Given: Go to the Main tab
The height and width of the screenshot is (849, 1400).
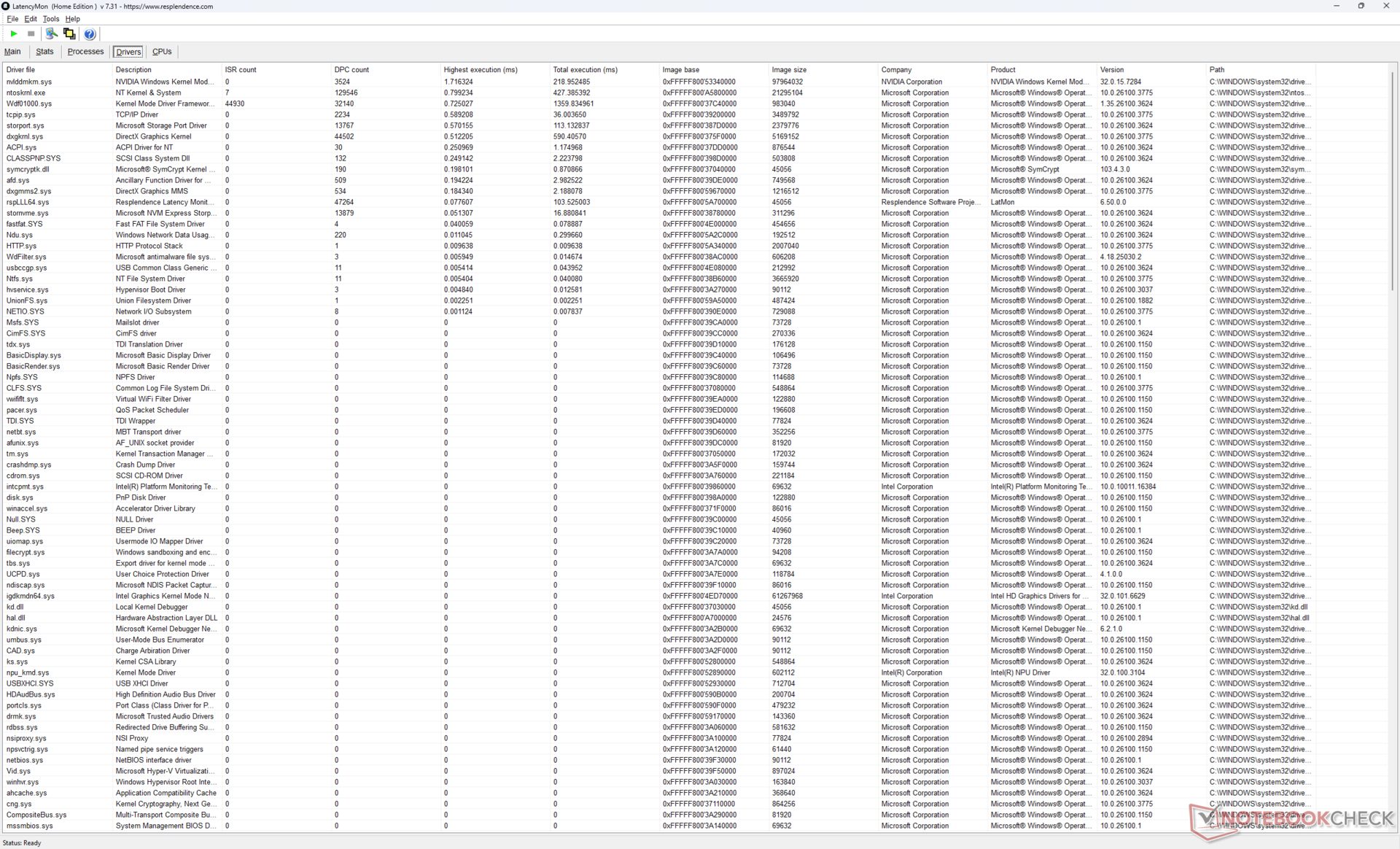Looking at the screenshot, I should pos(12,52).
